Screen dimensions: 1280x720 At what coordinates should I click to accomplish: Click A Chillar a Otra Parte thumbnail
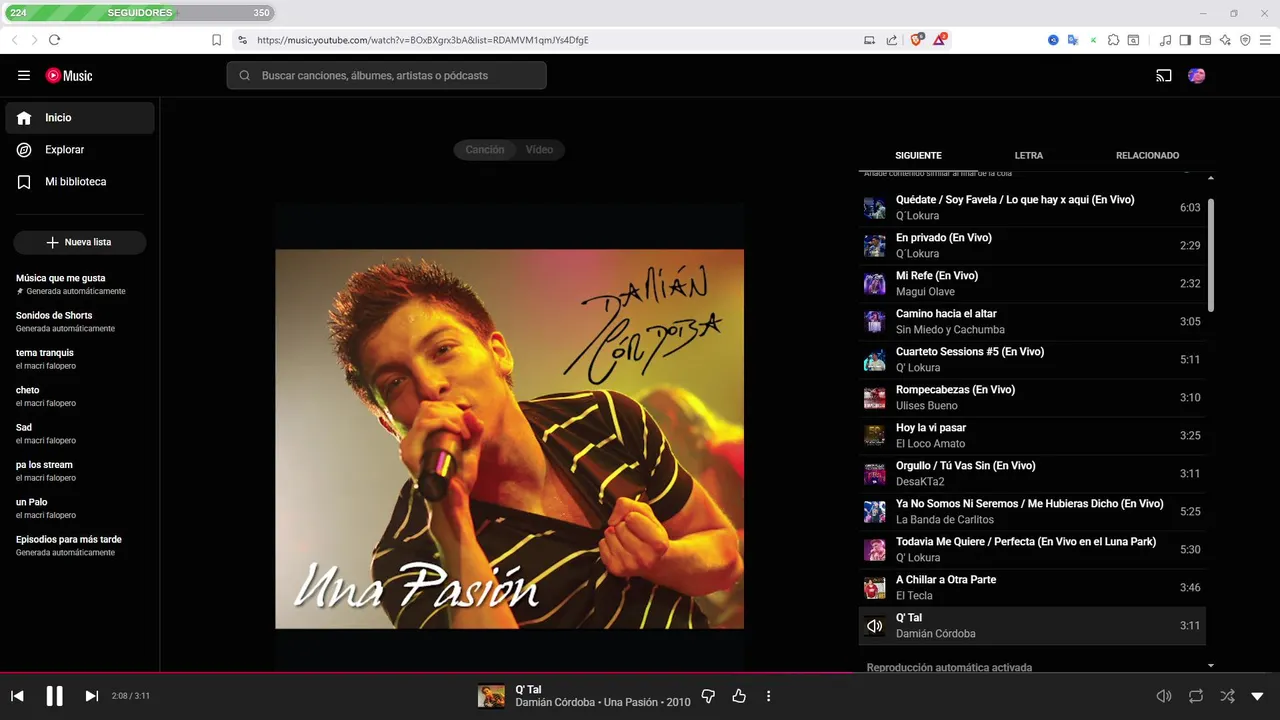click(875, 588)
